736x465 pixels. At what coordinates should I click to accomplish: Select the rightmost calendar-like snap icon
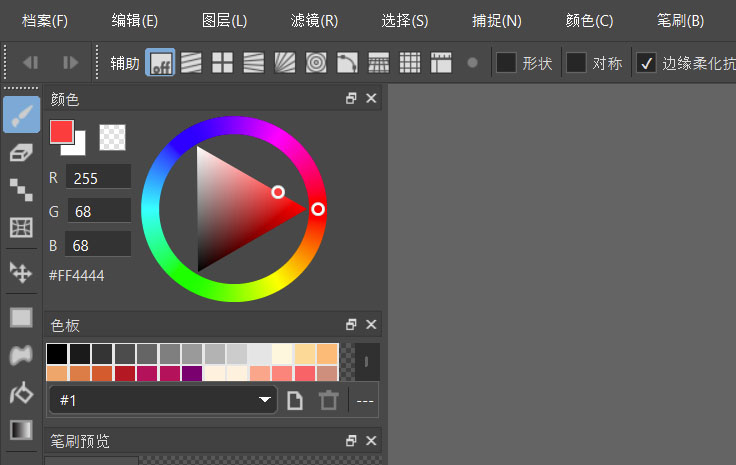point(441,62)
